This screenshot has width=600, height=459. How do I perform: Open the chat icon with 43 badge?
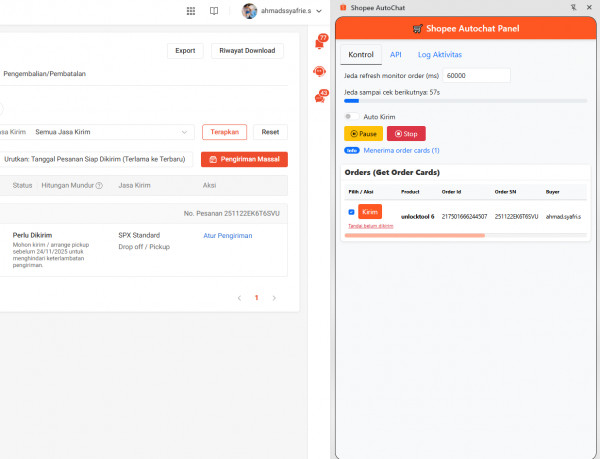coord(320,97)
